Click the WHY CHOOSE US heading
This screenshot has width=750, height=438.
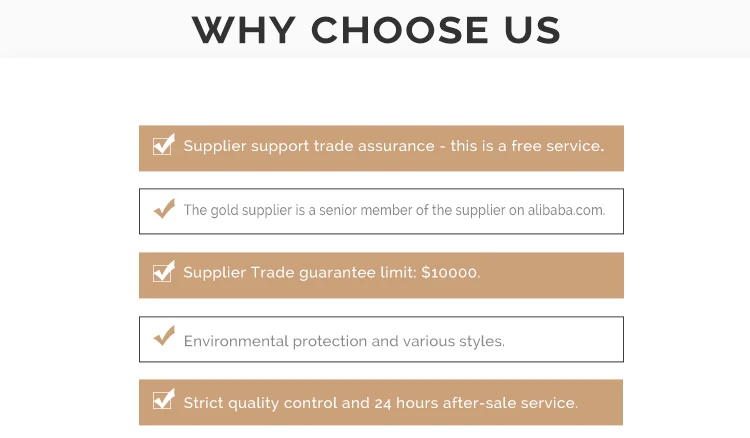(376, 30)
